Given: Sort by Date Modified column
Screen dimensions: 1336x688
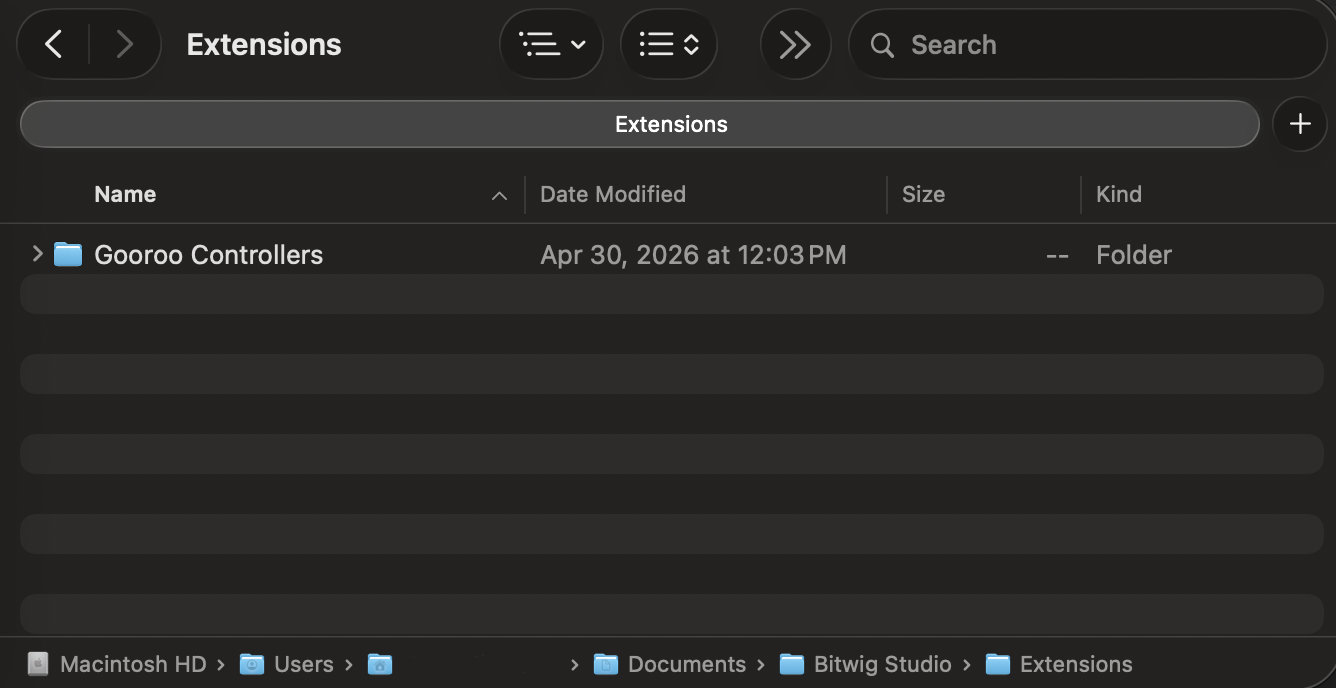Looking at the screenshot, I should coord(613,194).
